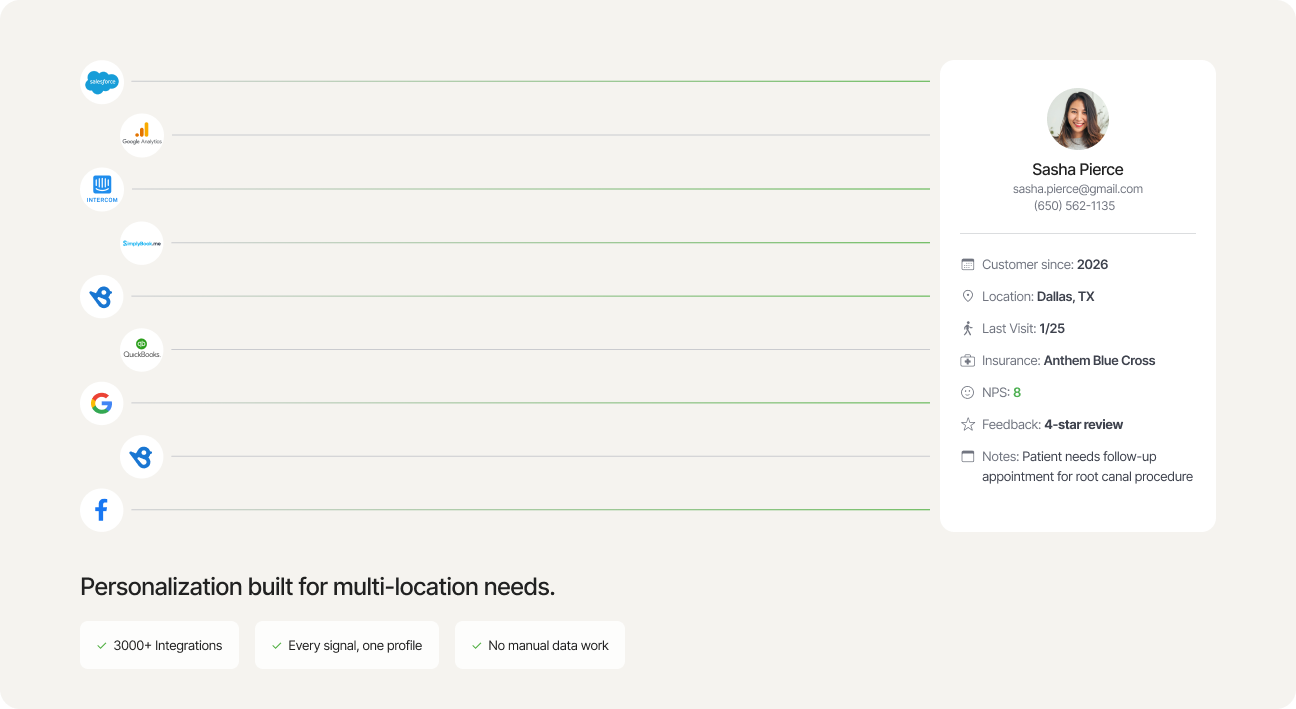Select the walking person icon beside Last Visit
This screenshot has width=1296, height=709.
(x=967, y=328)
